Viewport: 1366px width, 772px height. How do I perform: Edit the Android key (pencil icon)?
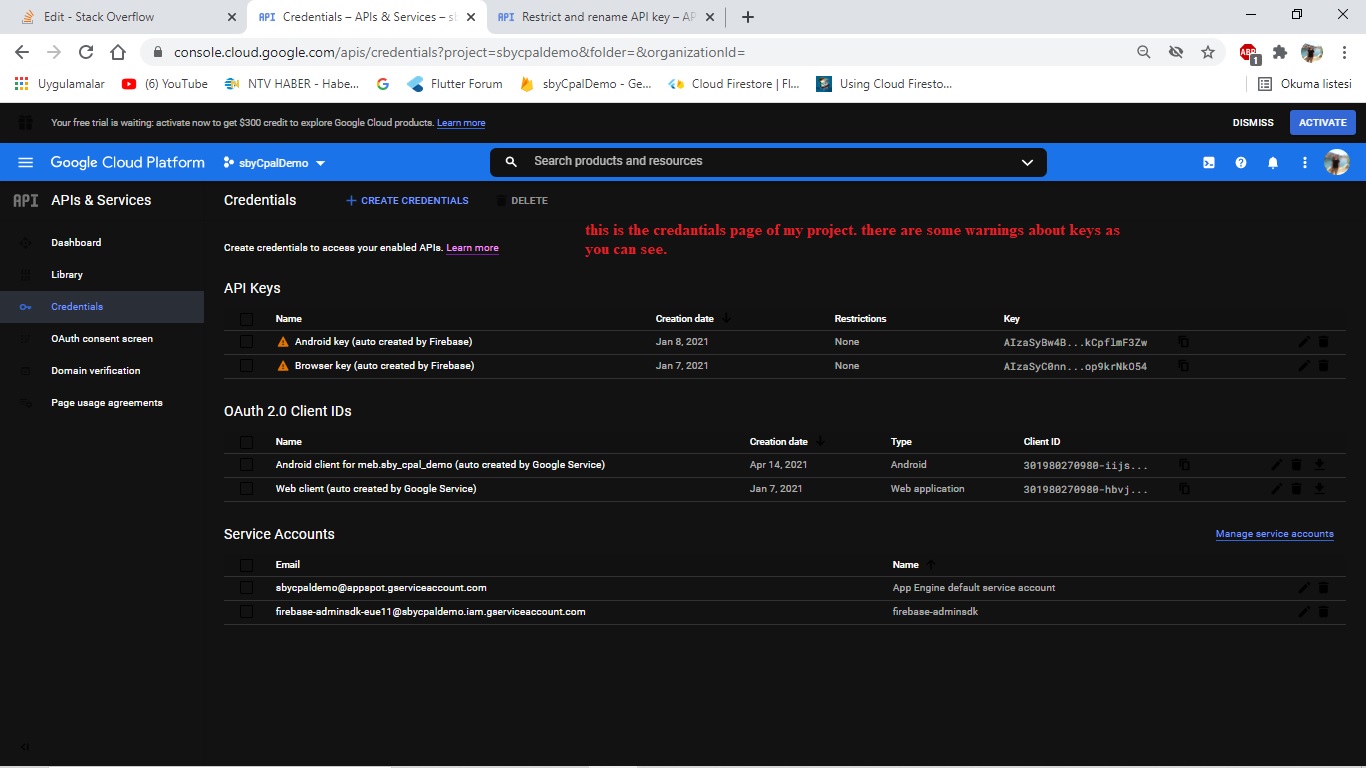[x=1304, y=342]
